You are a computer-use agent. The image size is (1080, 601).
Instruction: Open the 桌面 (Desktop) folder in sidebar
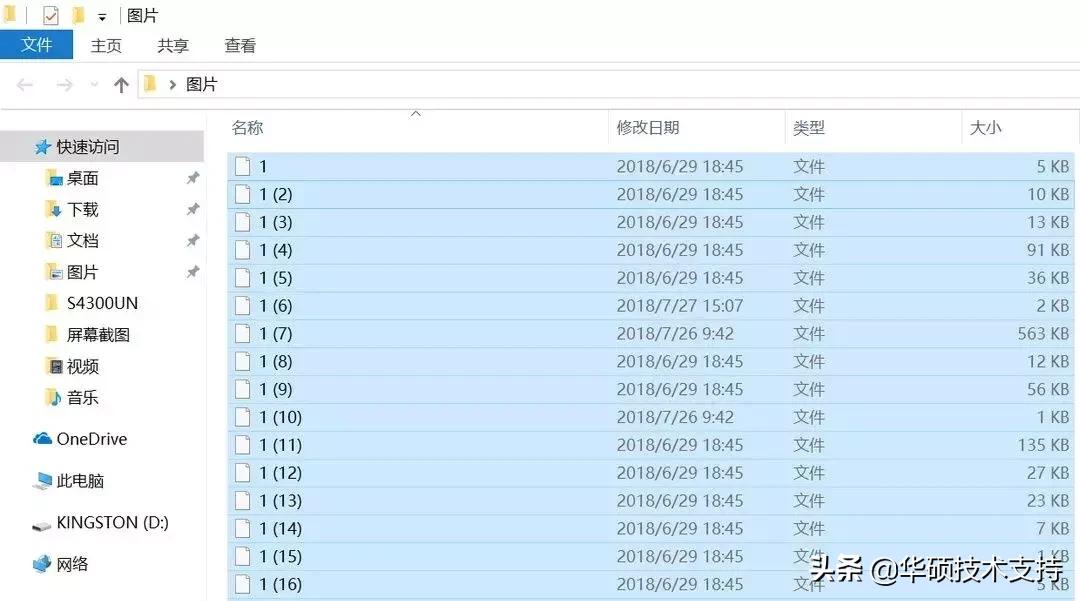(82, 178)
